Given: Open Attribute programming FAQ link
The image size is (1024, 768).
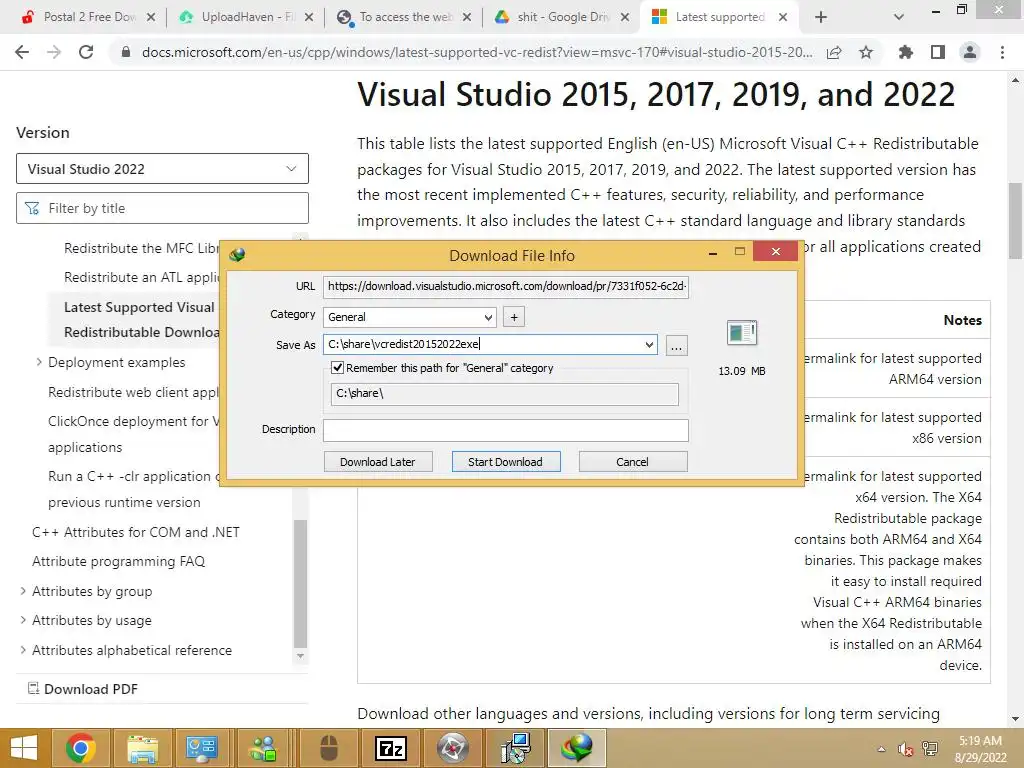Looking at the screenshot, I should click(118, 561).
